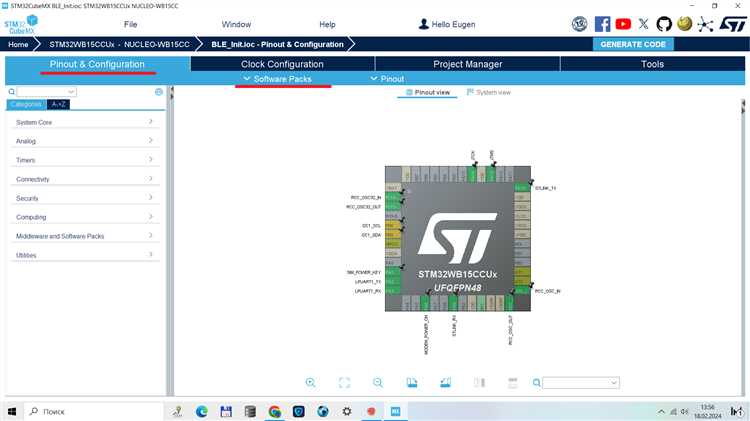Click the gold globe icon in the header
750x421 pixels.
[684, 24]
